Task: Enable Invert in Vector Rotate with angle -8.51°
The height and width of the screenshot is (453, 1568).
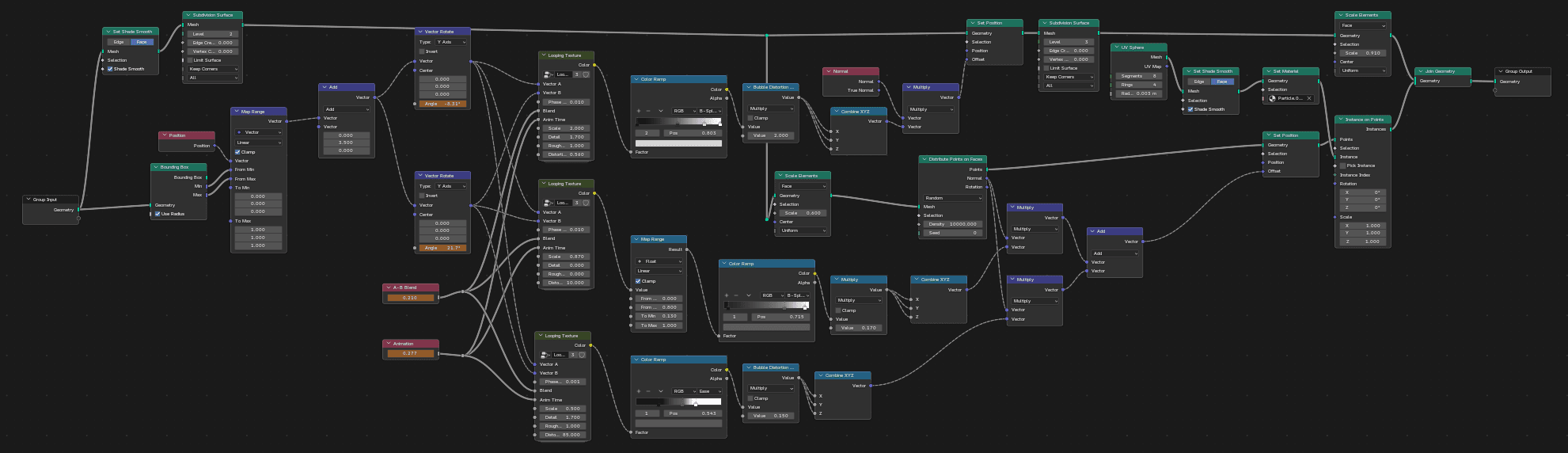Action: [x=422, y=51]
